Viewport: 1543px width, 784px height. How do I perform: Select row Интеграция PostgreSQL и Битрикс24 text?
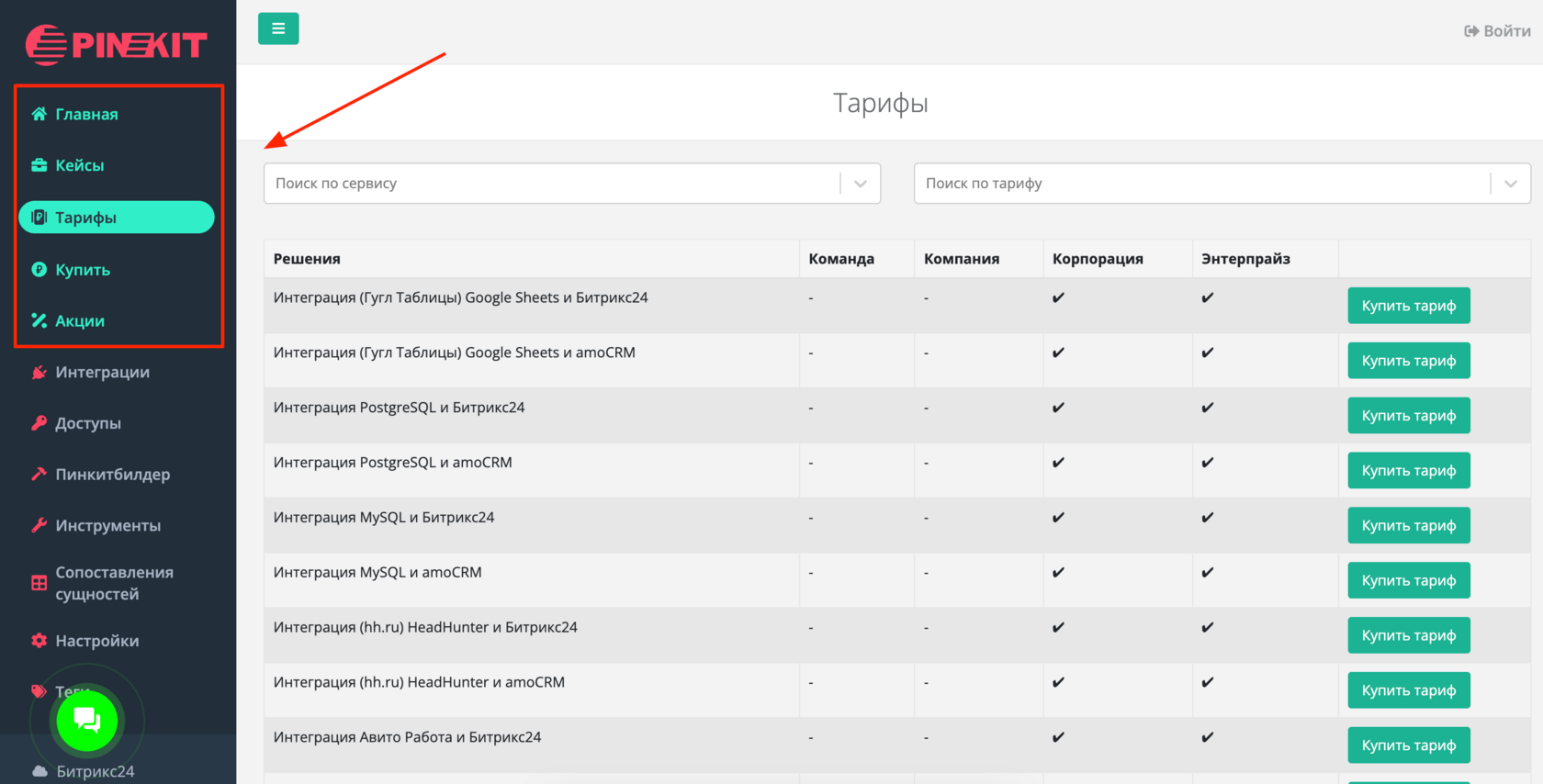pyautogui.click(x=399, y=408)
